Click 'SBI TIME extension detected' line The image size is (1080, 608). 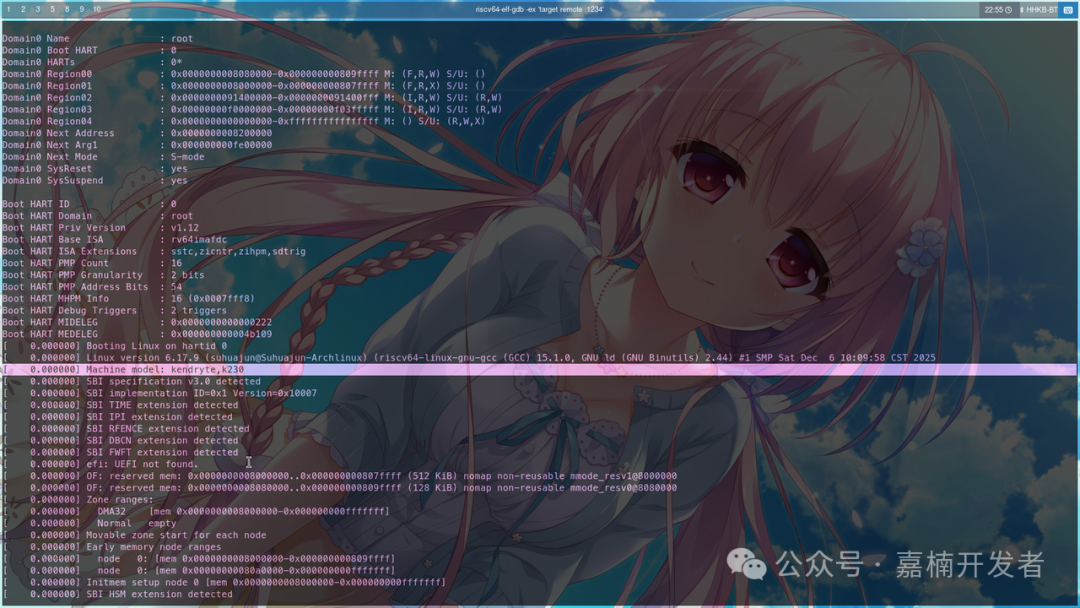point(120,405)
